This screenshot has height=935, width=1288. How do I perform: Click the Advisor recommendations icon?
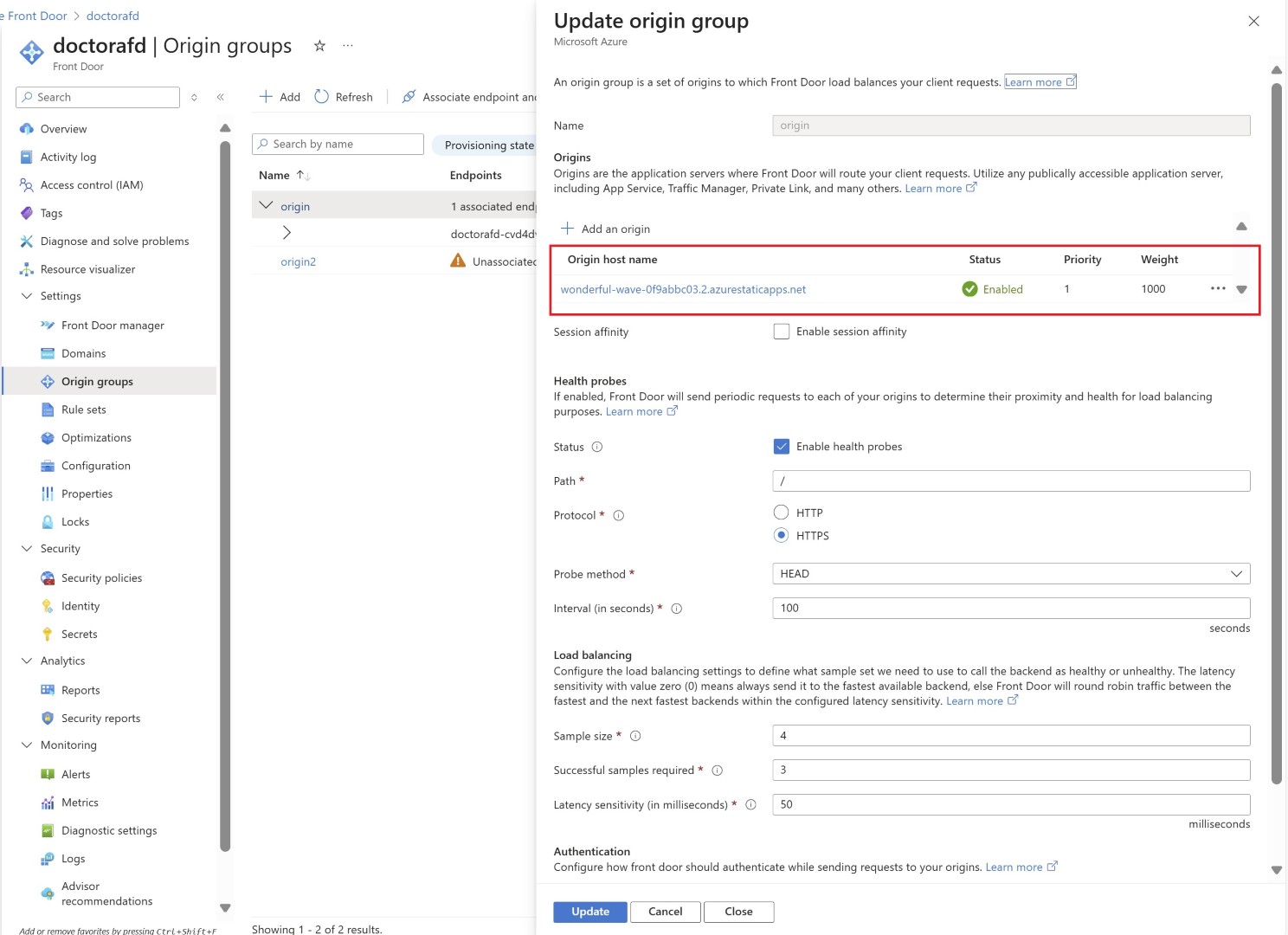(48, 893)
